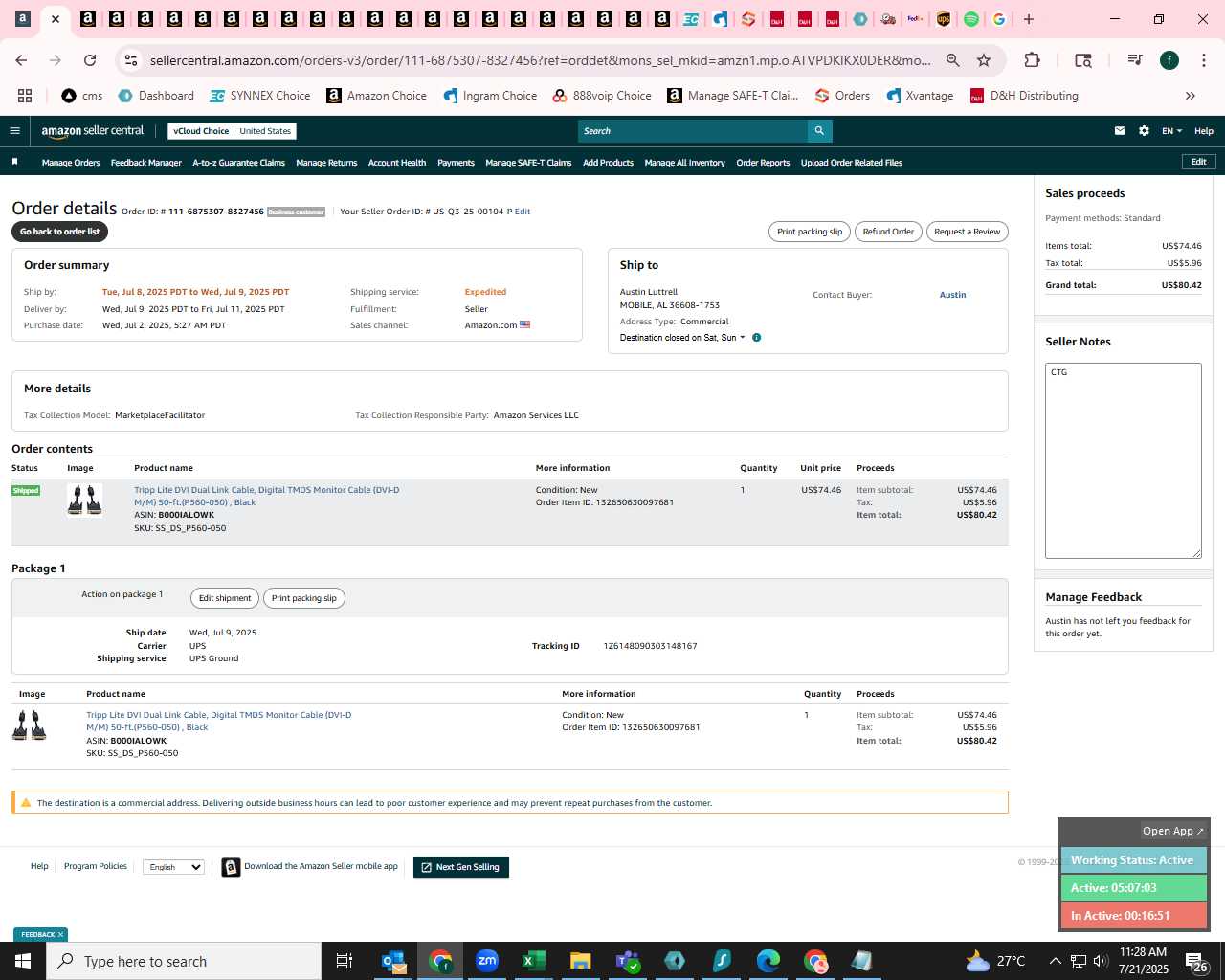The image size is (1225, 980).
Task: Click Edit link beside Seller Order ID
Action: [523, 212]
